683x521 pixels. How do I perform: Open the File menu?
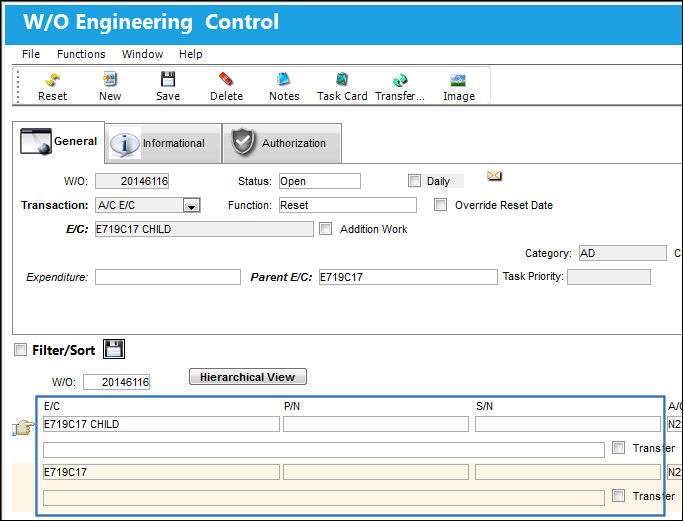pyautogui.click(x=31, y=54)
